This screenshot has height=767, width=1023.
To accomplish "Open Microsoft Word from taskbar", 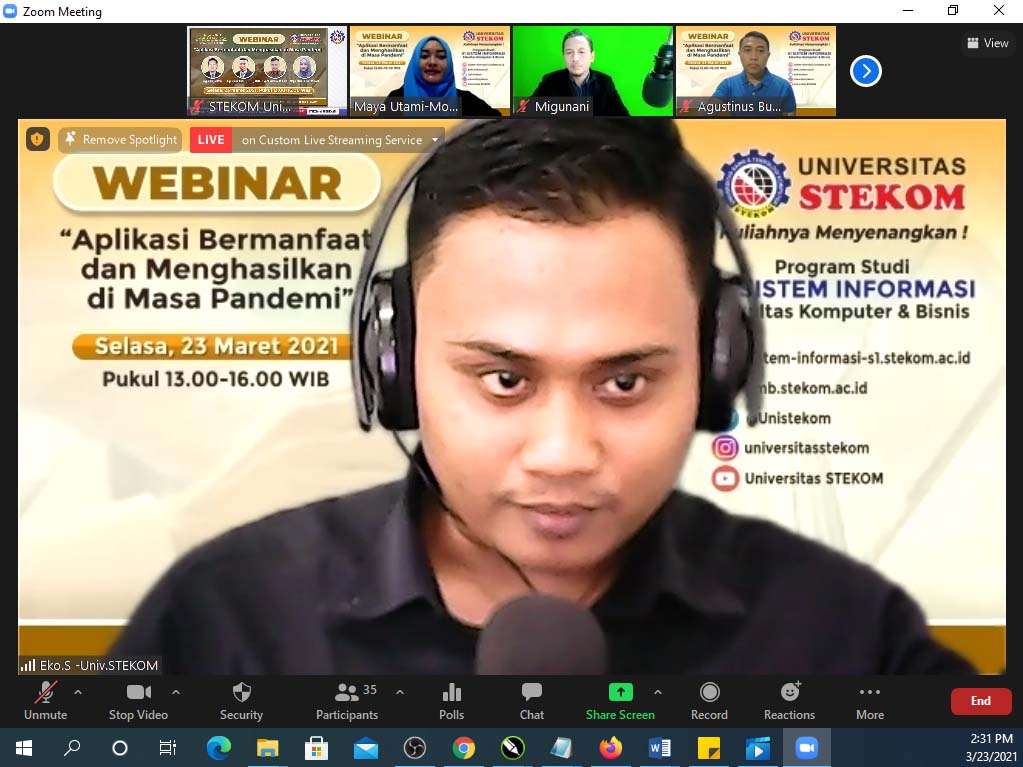I will click(x=660, y=747).
